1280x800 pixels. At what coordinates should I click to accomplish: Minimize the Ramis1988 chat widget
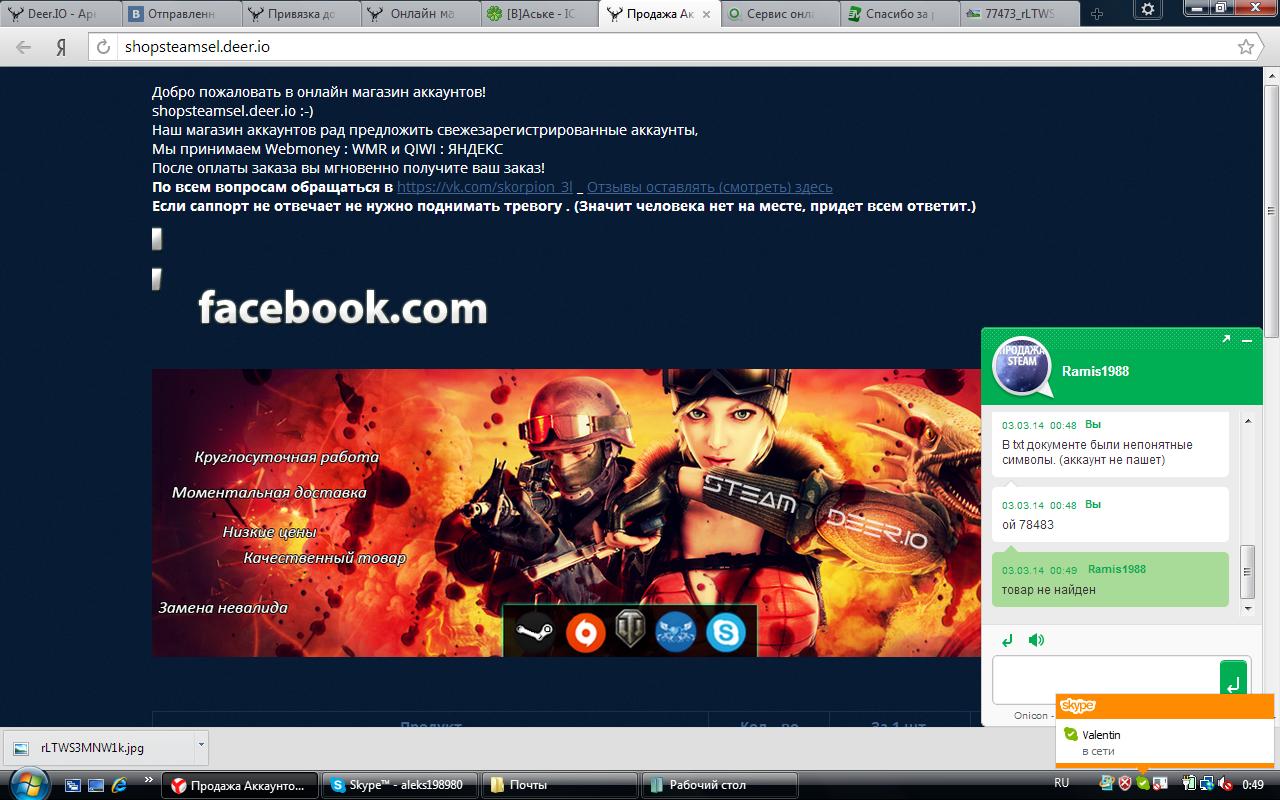(x=1247, y=341)
